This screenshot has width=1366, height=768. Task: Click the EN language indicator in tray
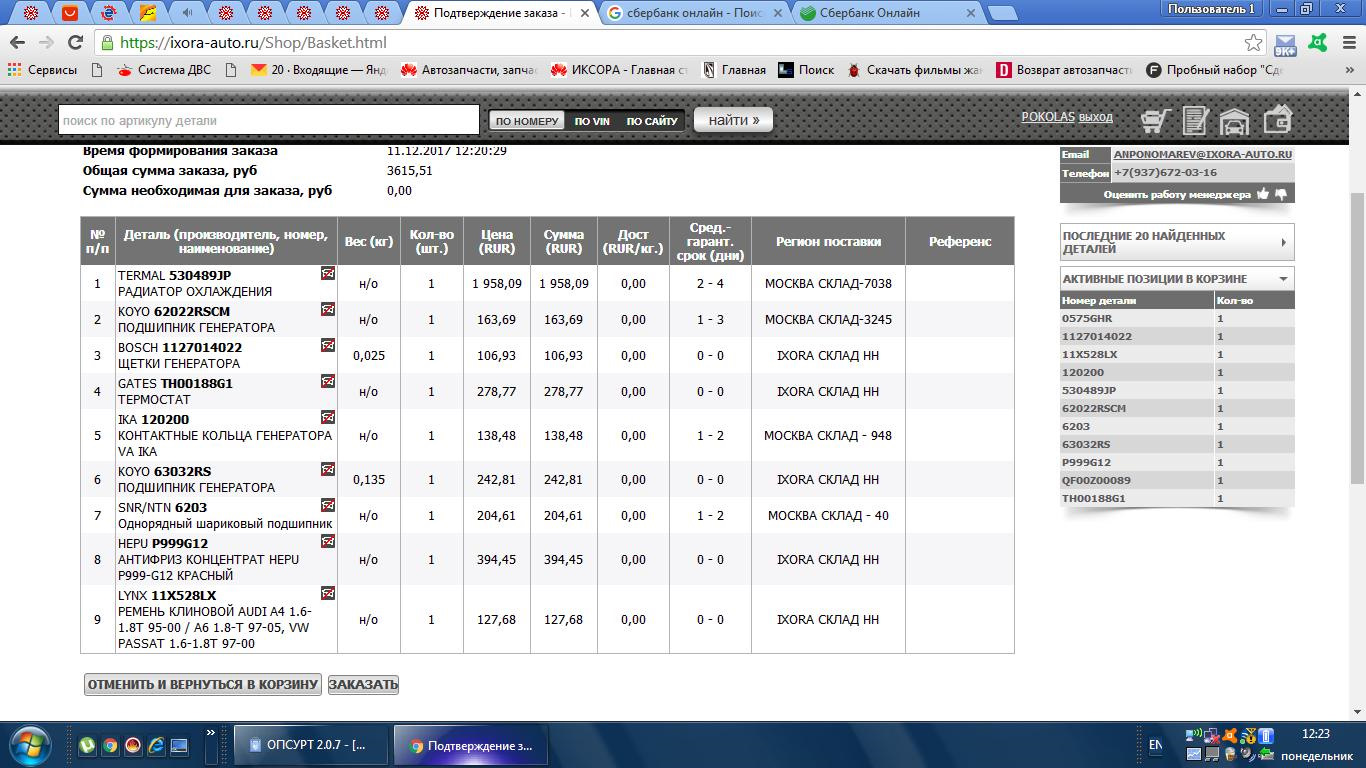point(1155,745)
